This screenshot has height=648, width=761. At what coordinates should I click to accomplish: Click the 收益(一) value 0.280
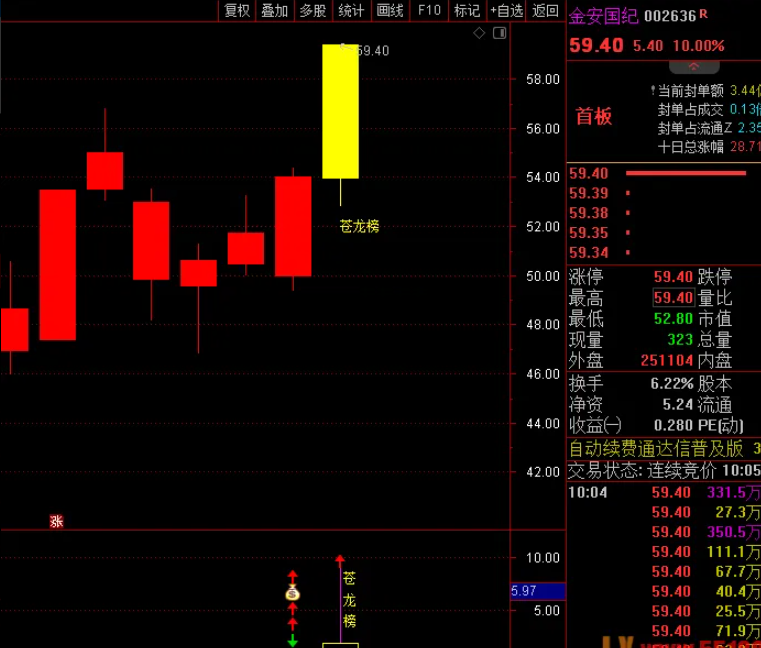(673, 426)
